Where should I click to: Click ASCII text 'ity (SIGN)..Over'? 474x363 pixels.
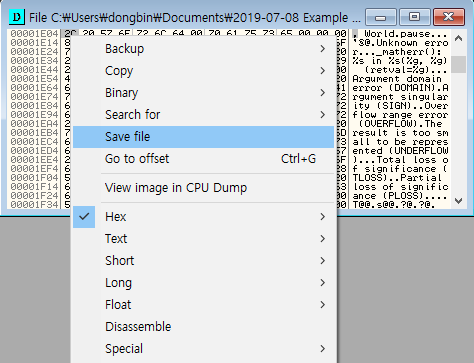(x=400, y=106)
